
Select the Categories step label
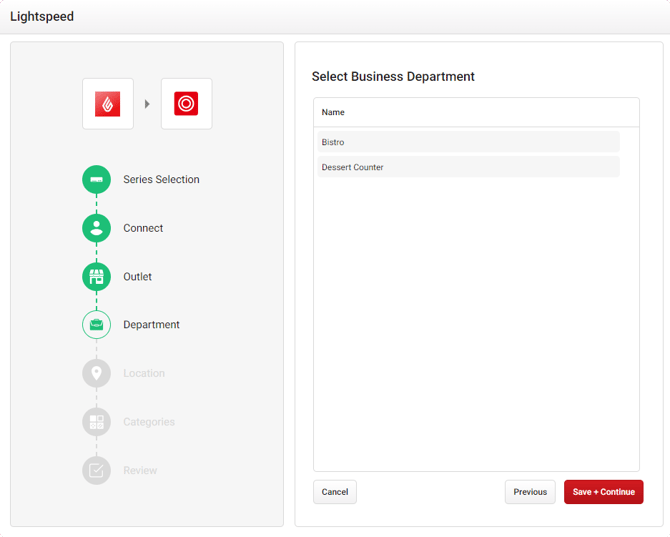[149, 422]
